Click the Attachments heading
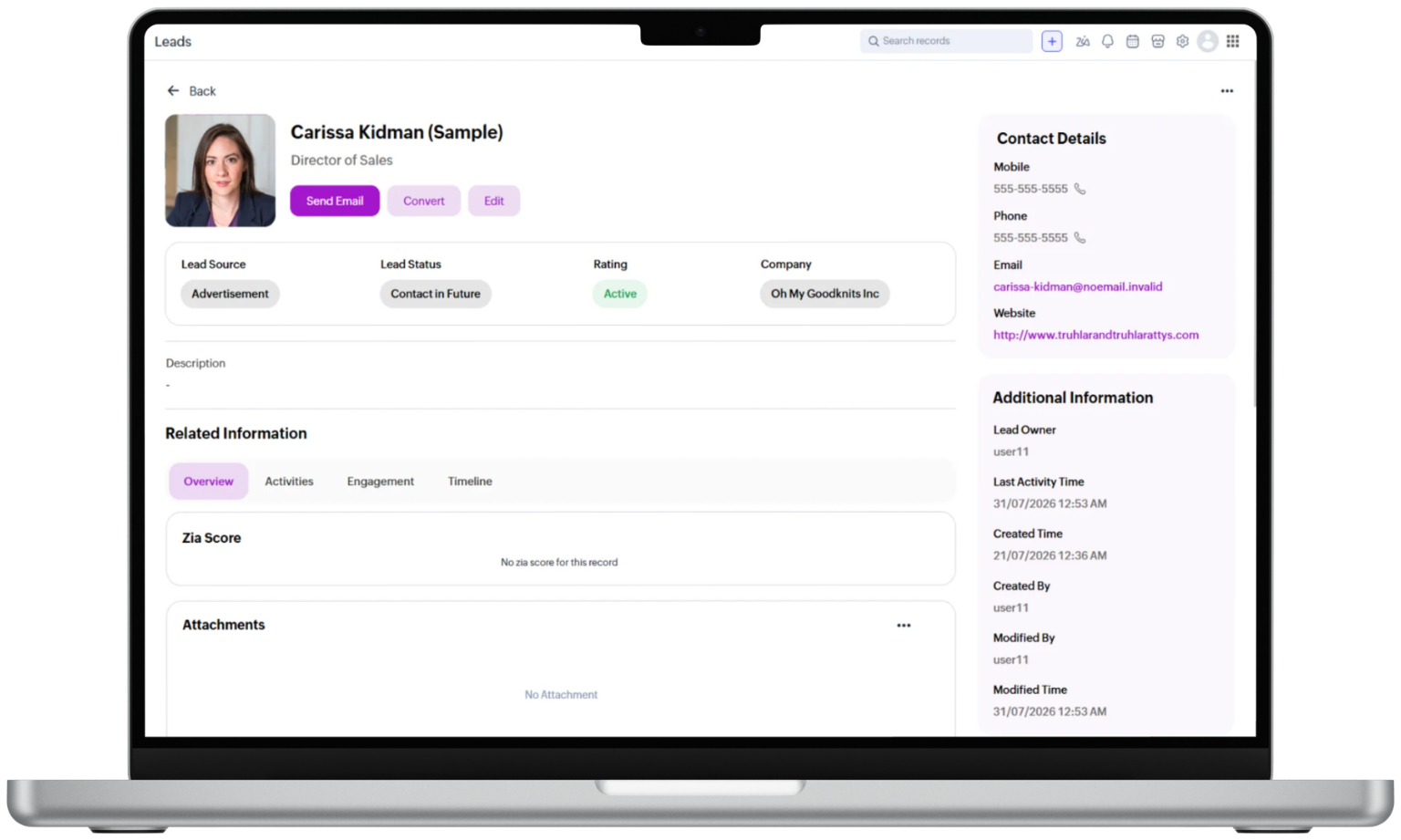The width and height of the screenshot is (1401, 840). 223,625
